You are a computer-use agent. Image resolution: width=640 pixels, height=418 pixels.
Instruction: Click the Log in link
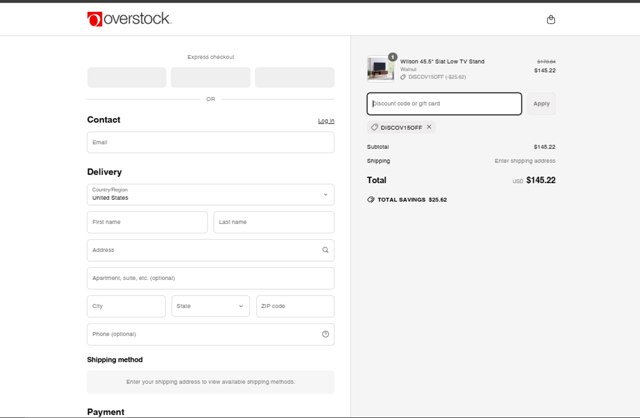coord(326,121)
